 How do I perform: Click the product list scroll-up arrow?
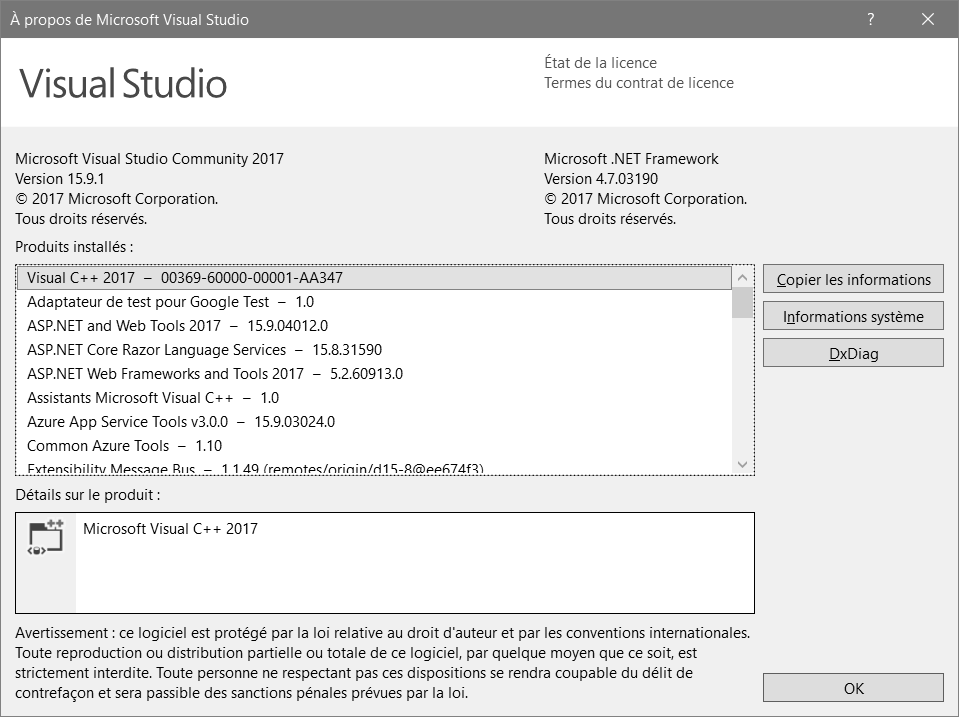(742, 278)
